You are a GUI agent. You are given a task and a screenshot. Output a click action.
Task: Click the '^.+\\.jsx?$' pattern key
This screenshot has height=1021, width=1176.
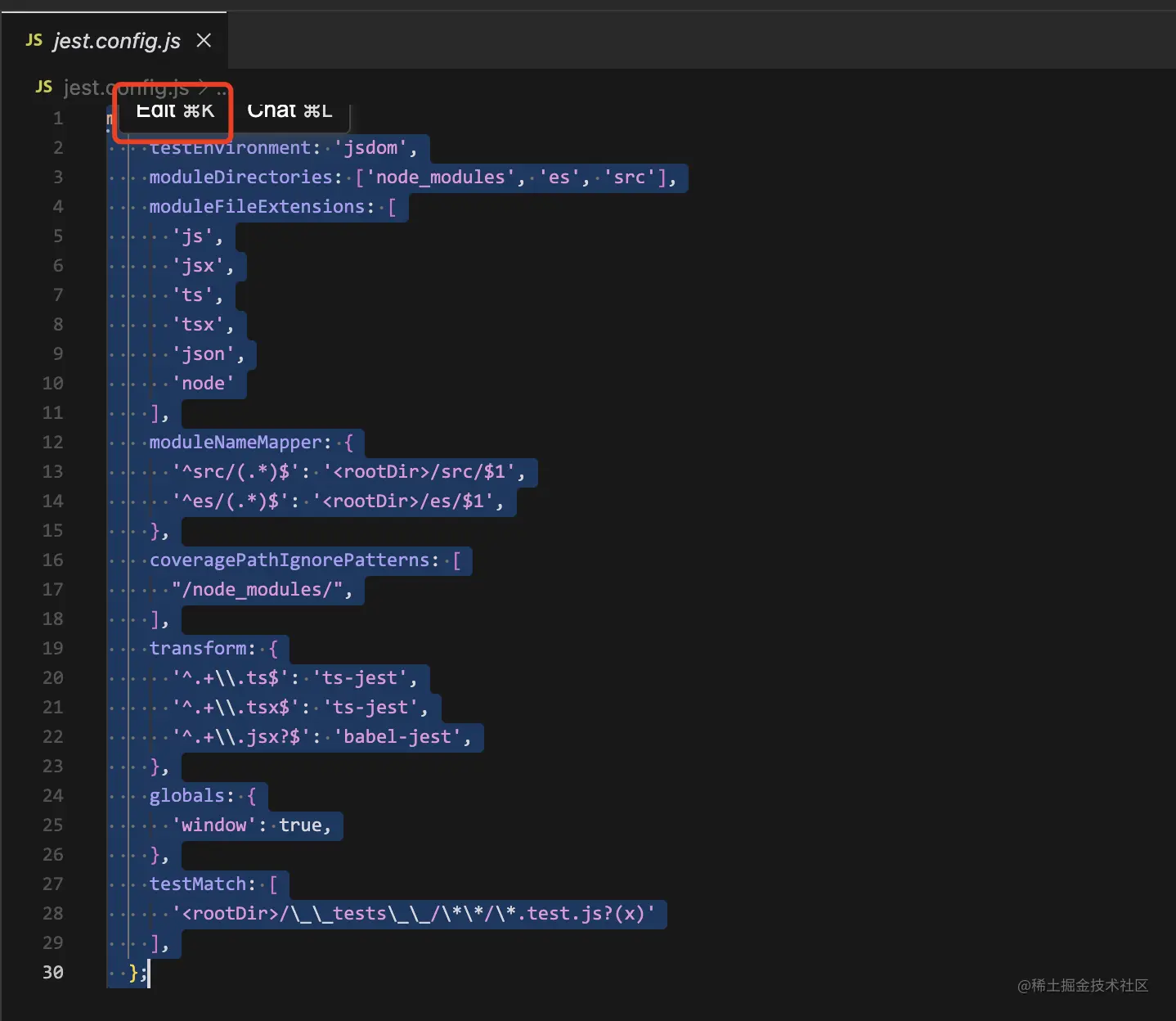point(241,736)
